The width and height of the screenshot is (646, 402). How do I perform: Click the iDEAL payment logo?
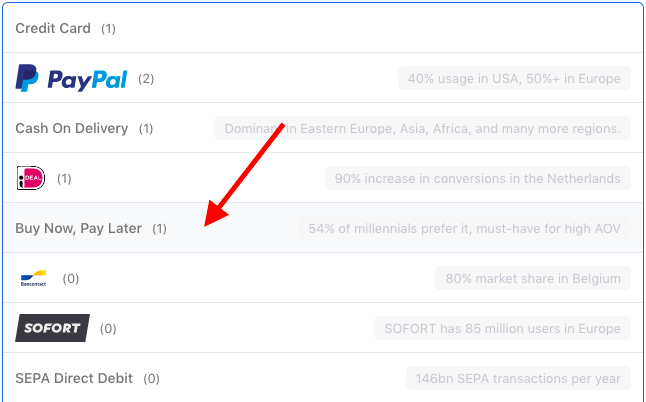coord(31,178)
